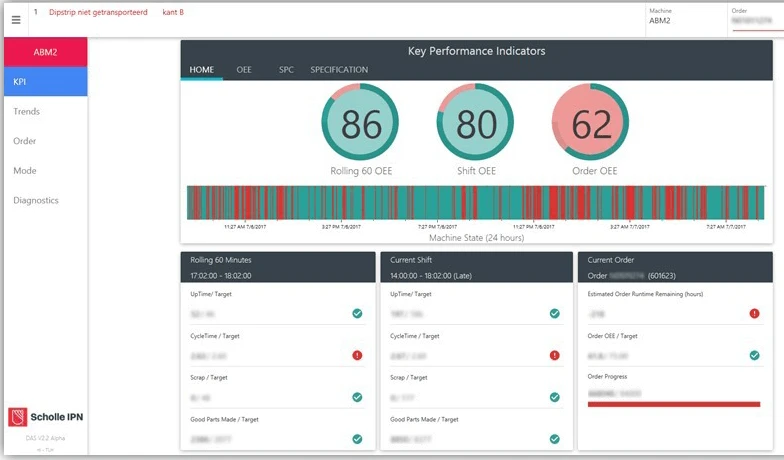
Task: Click the Order Progress red bar
Action: tap(675, 405)
